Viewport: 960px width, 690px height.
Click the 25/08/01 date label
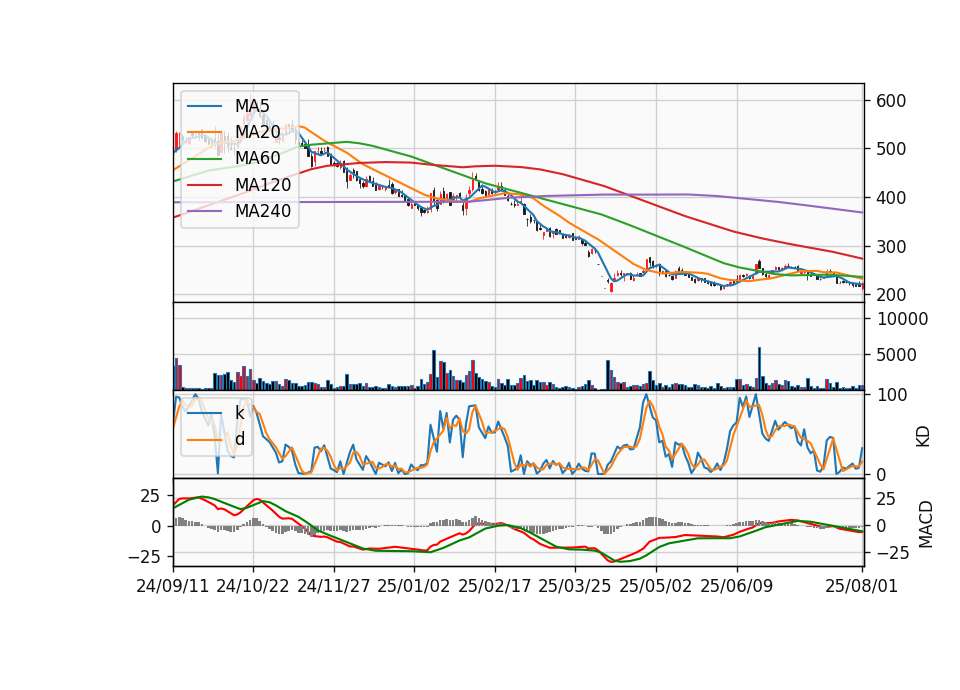coord(861,586)
